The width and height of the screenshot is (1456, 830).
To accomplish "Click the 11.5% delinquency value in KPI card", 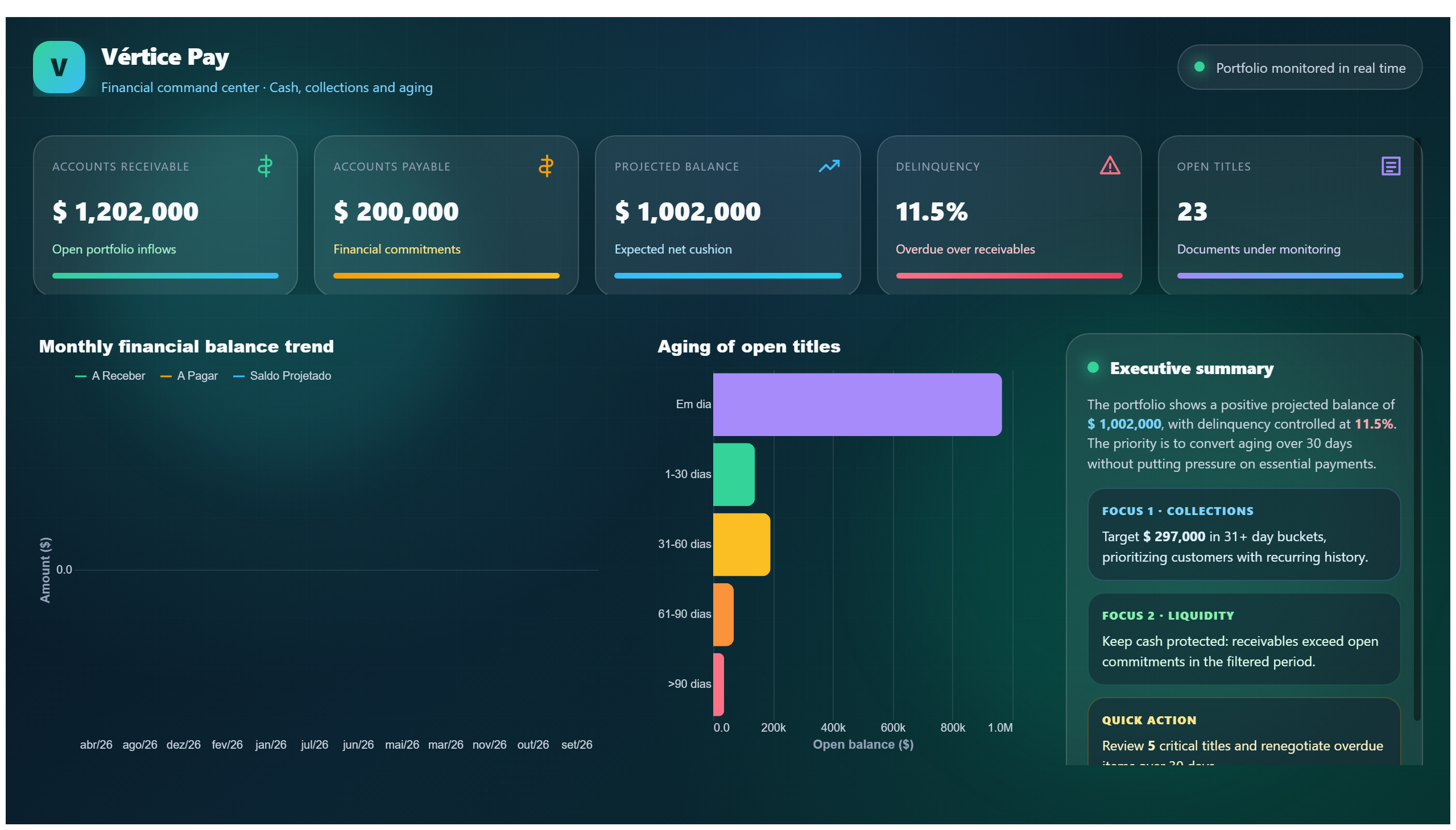I will tap(931, 212).
